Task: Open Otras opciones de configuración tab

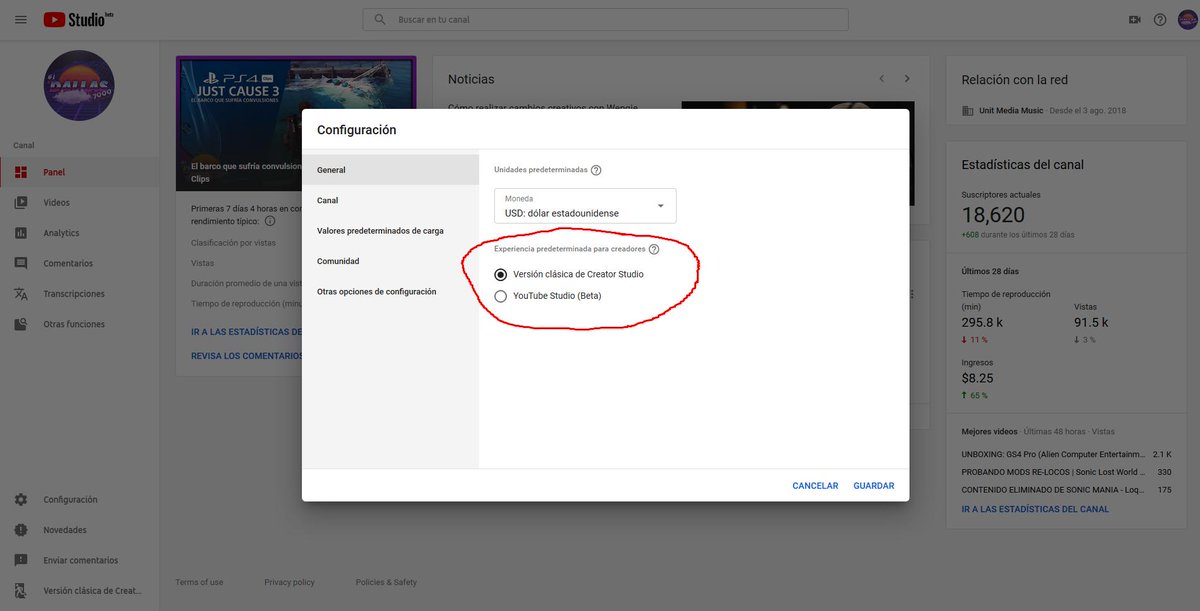Action: [390, 291]
